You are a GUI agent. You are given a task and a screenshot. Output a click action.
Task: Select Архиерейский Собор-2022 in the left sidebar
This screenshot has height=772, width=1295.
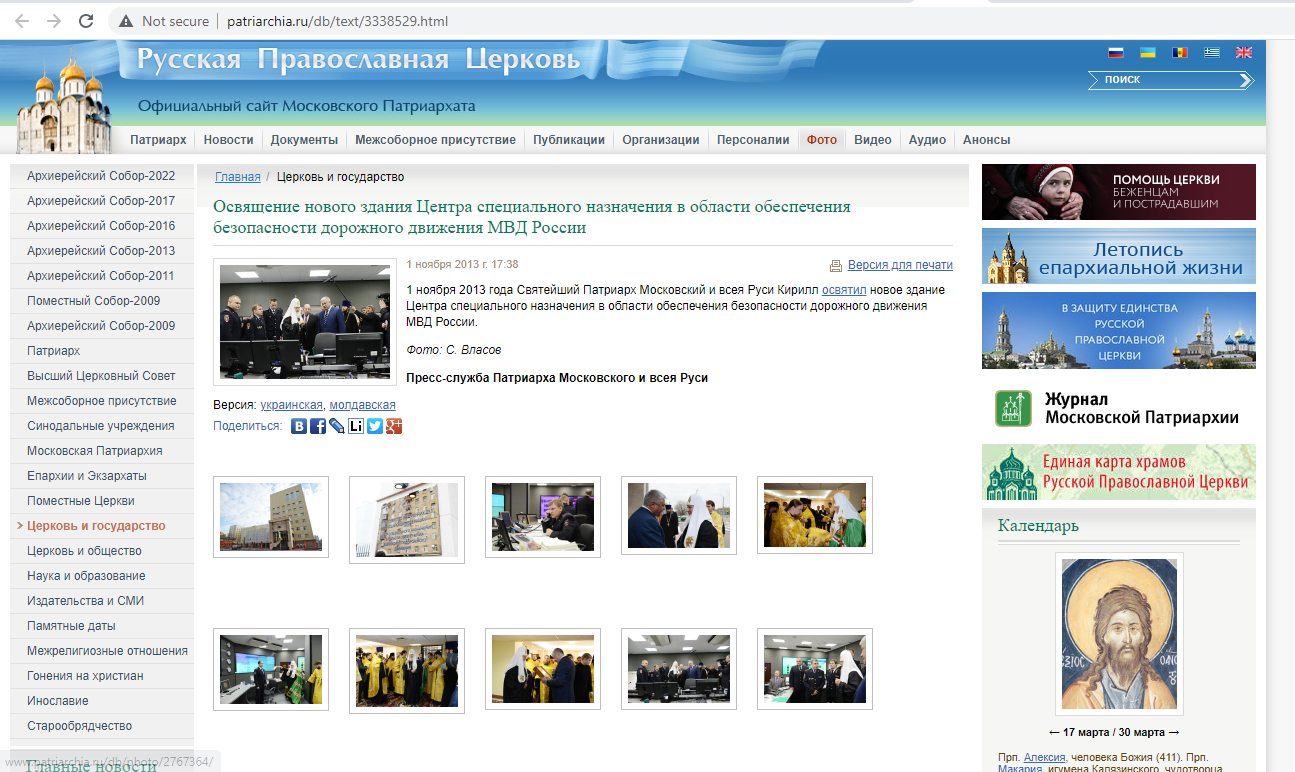click(x=101, y=176)
